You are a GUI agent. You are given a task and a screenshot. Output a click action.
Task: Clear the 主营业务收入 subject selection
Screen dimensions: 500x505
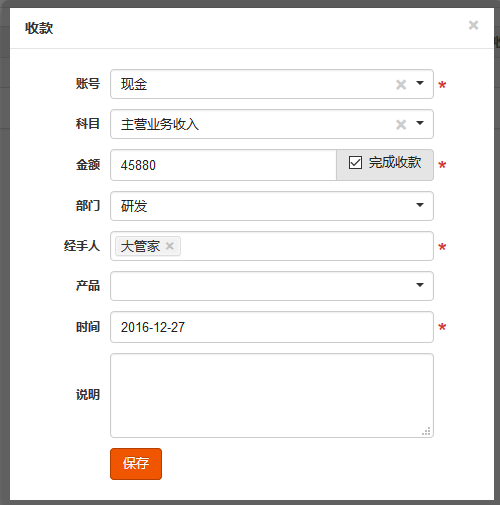401,125
